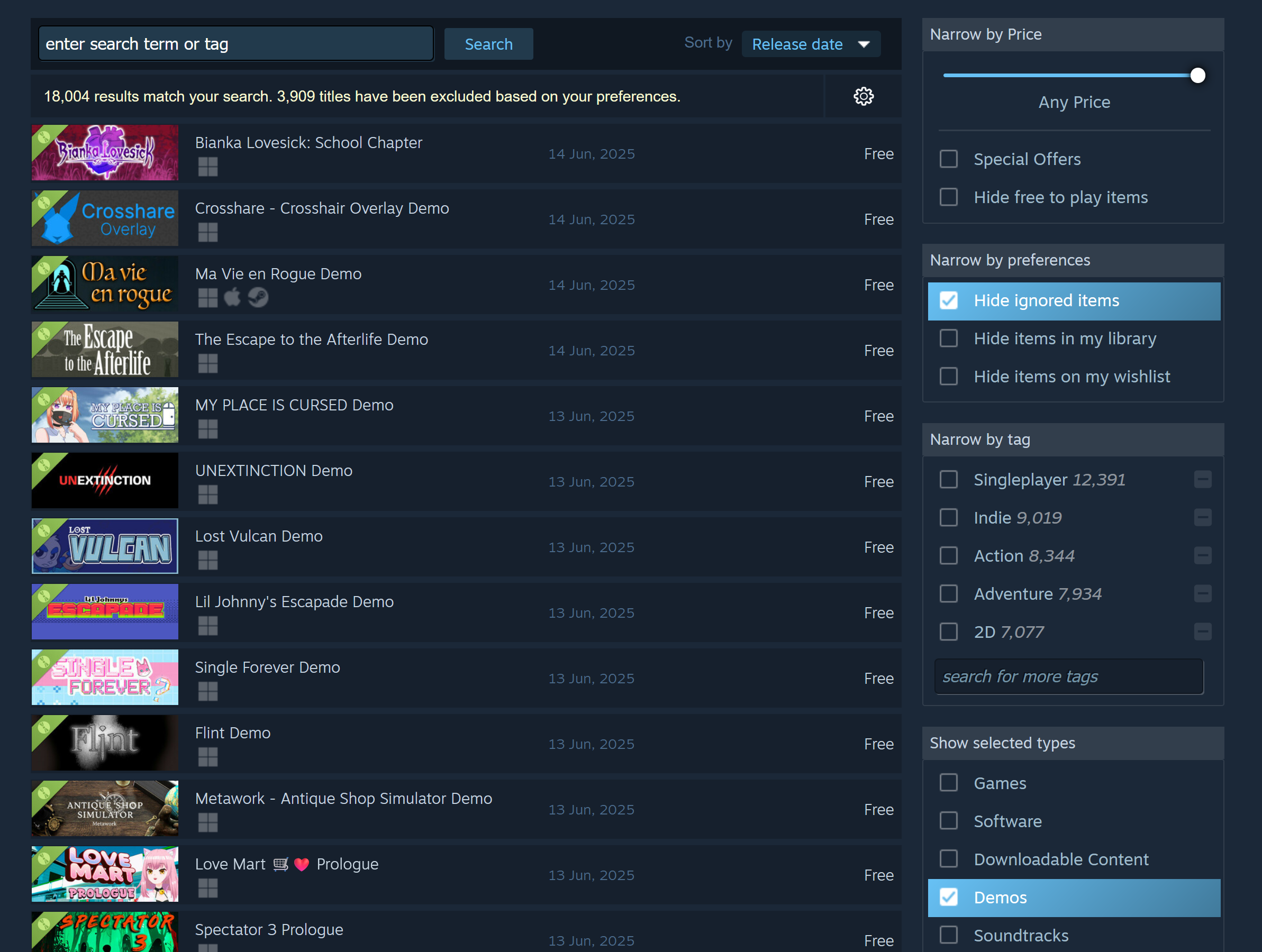Screen dimensions: 1262x952
Task: Click release date of Lost Vulcan Demo
Action: coord(591,547)
